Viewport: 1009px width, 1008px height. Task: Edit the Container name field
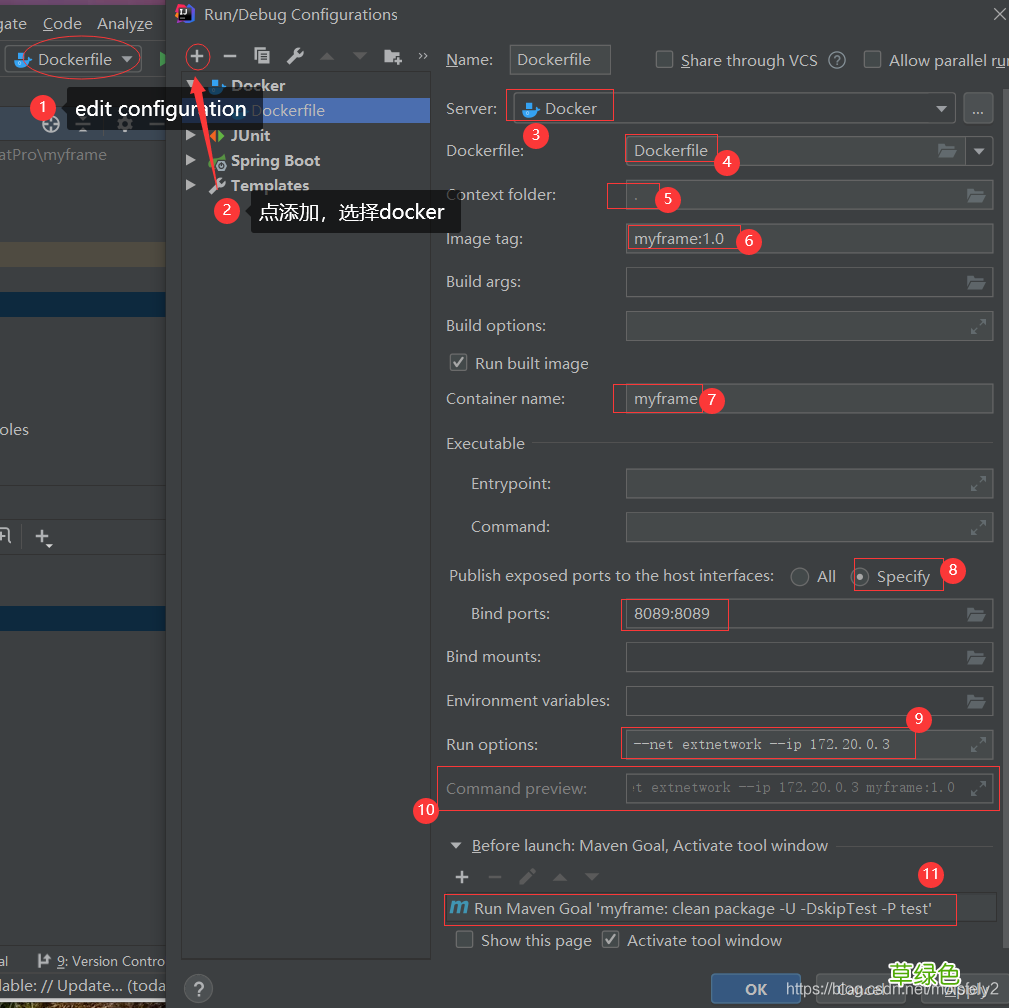point(809,399)
